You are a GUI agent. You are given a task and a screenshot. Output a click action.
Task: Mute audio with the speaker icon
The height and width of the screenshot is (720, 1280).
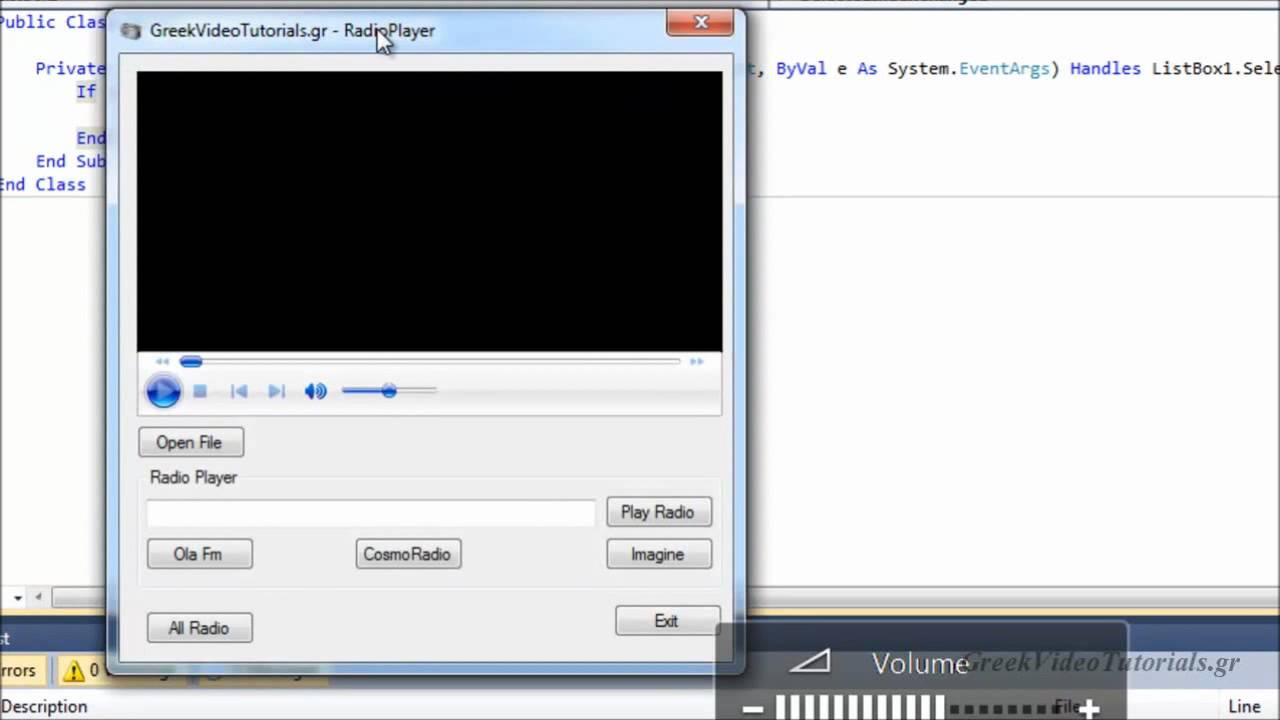(x=316, y=392)
